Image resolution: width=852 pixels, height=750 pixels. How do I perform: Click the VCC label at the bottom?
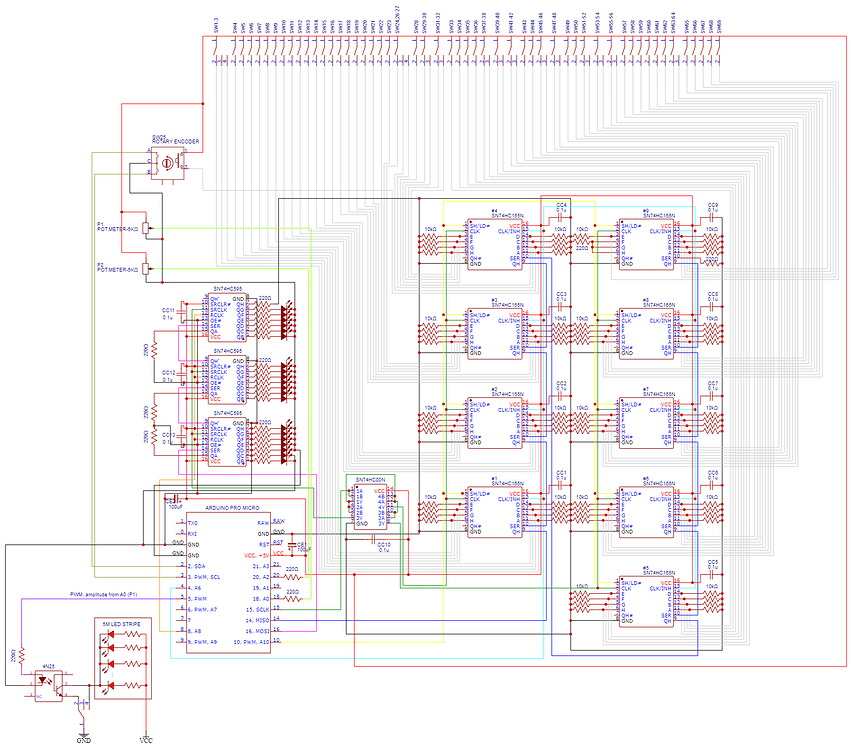[x=146, y=738]
